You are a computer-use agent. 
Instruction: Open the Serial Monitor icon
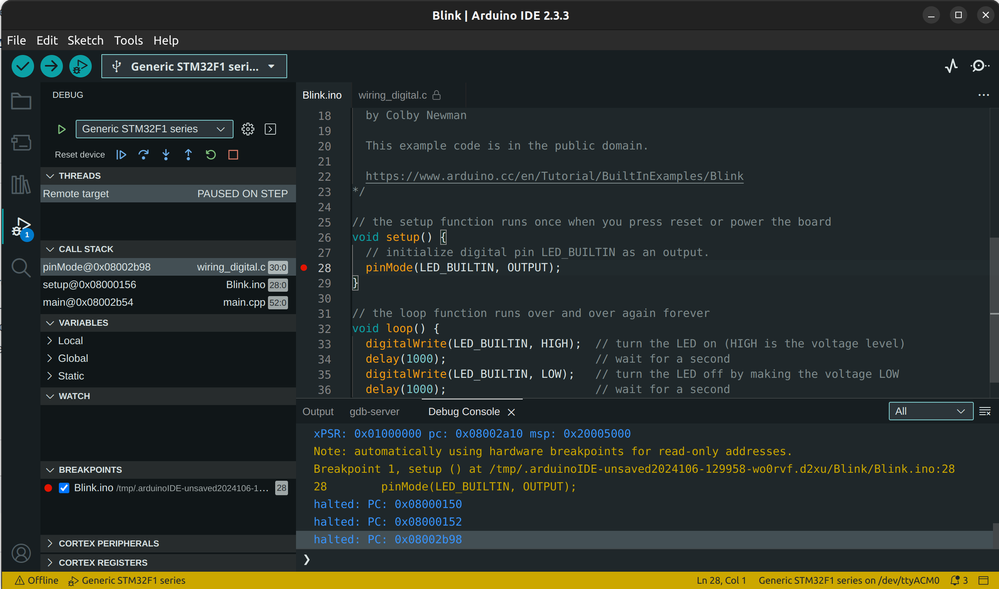[979, 66]
